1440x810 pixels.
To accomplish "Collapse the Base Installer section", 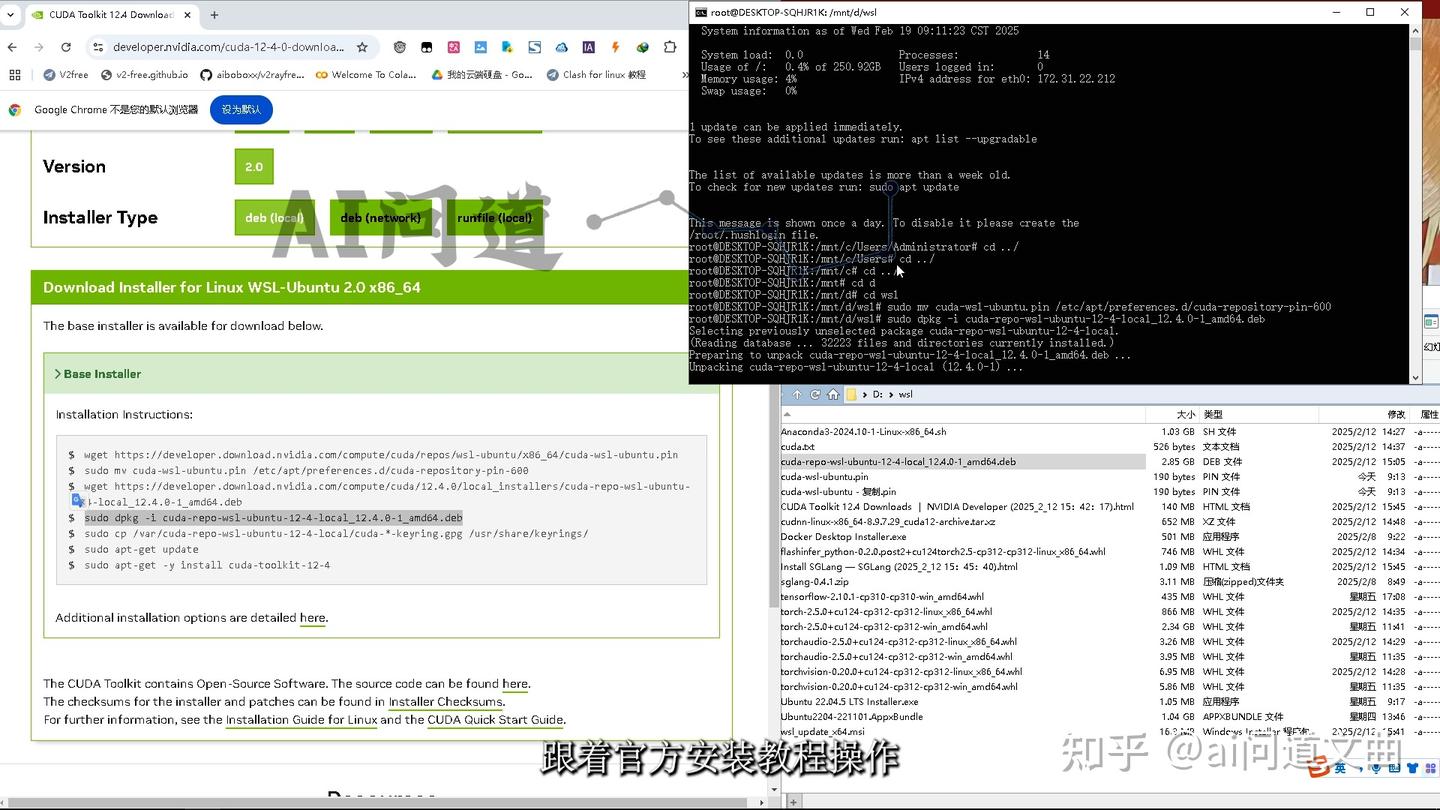I will (x=97, y=373).
